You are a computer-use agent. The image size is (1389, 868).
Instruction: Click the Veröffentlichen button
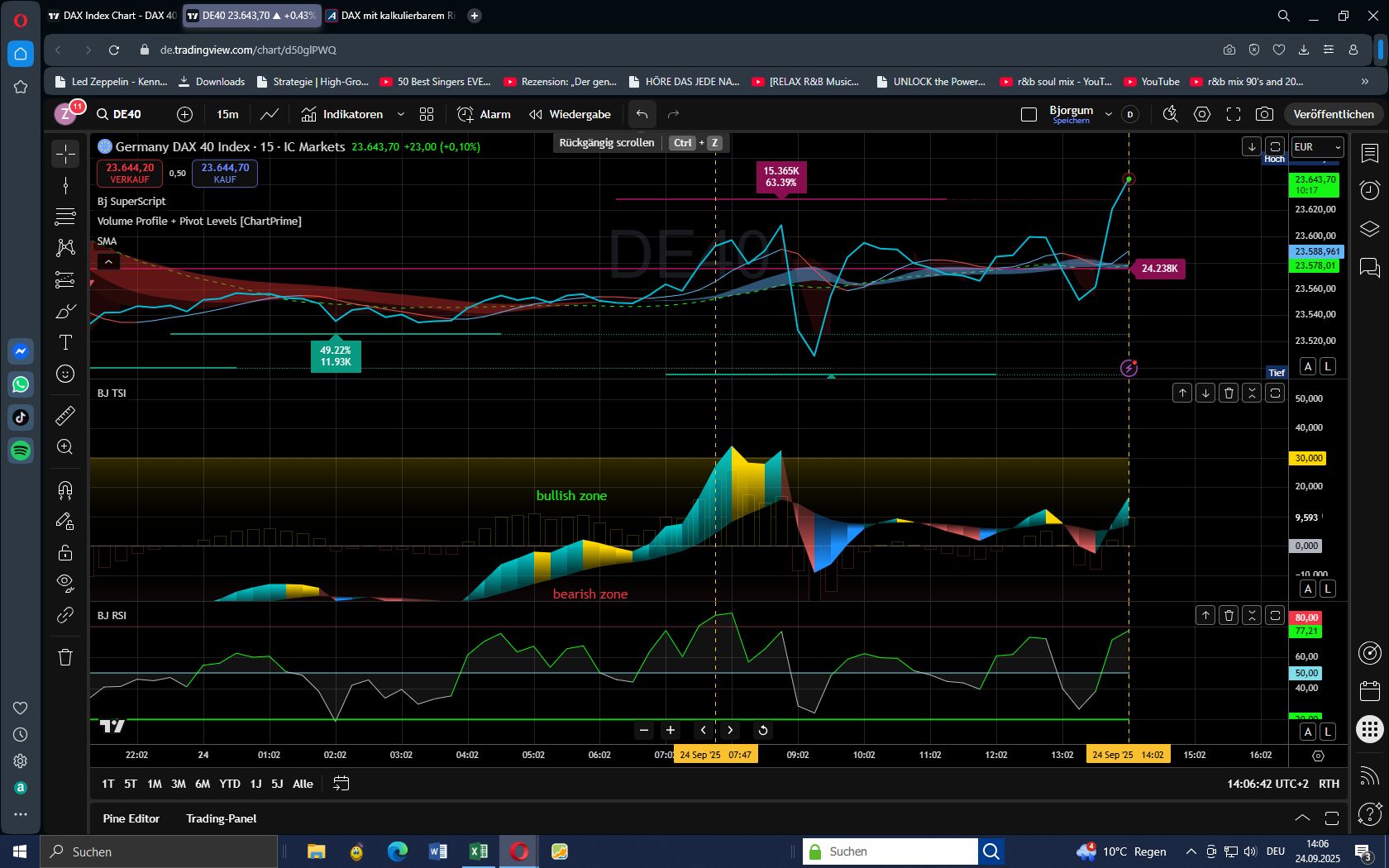(1333, 114)
